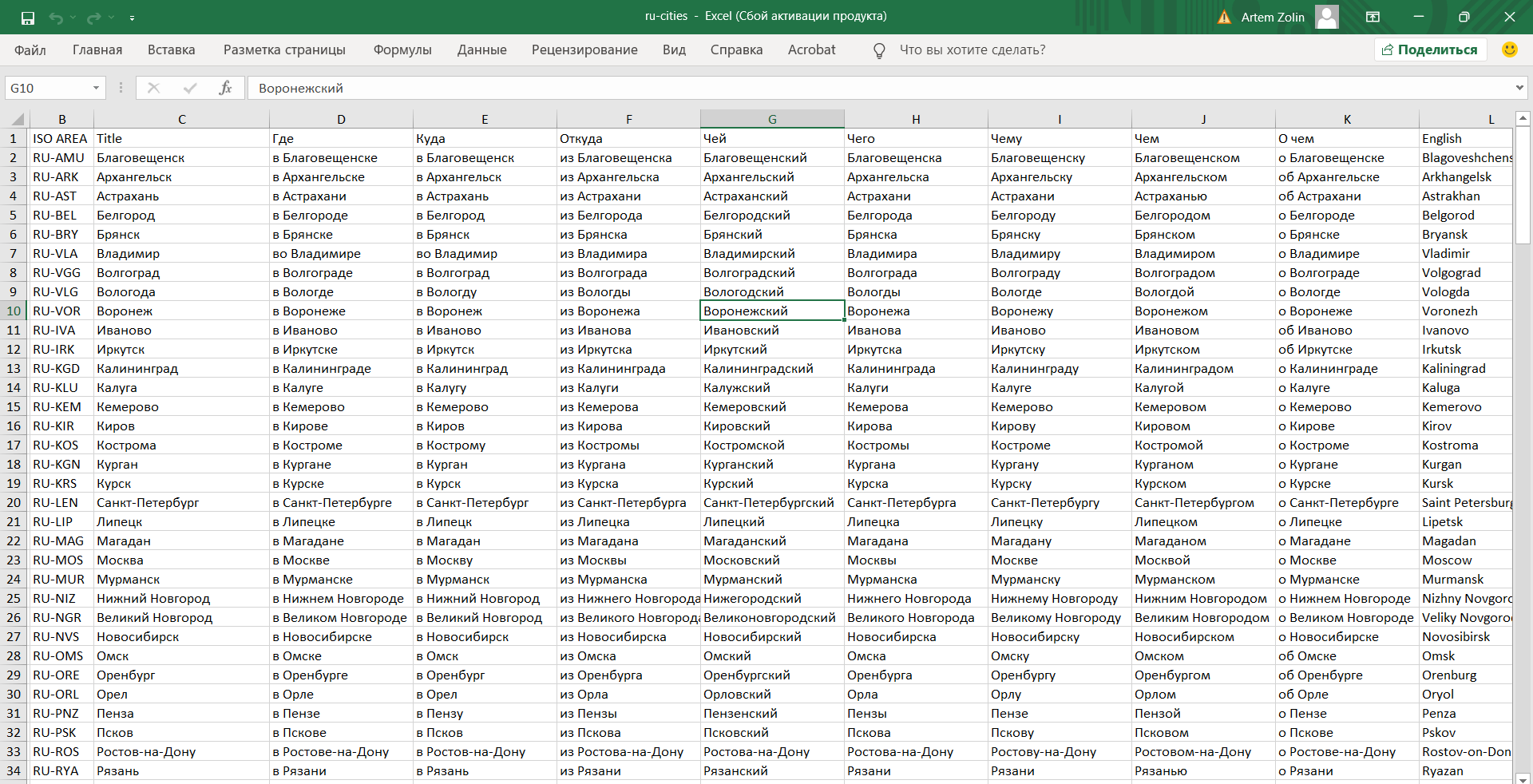The height and width of the screenshot is (784, 1533).
Task: Open Quick Access Toolbar customization arrow
Action: 132,18
